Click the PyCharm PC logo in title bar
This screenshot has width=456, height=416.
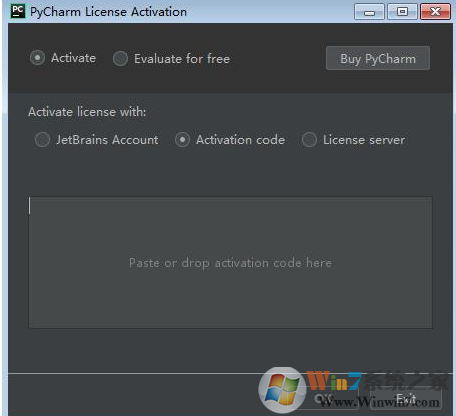[x=18, y=11]
